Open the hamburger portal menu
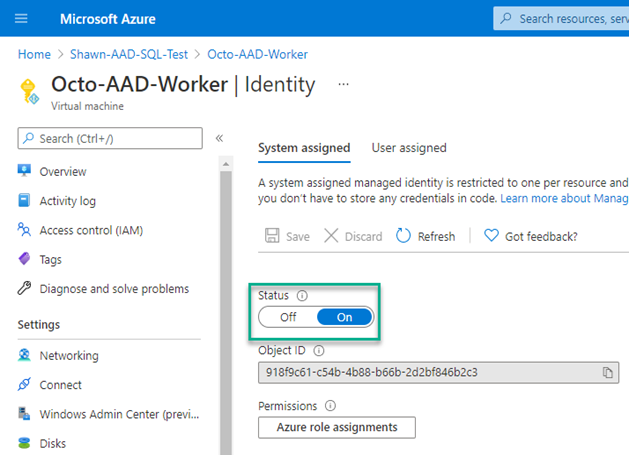 pyautogui.click(x=22, y=19)
